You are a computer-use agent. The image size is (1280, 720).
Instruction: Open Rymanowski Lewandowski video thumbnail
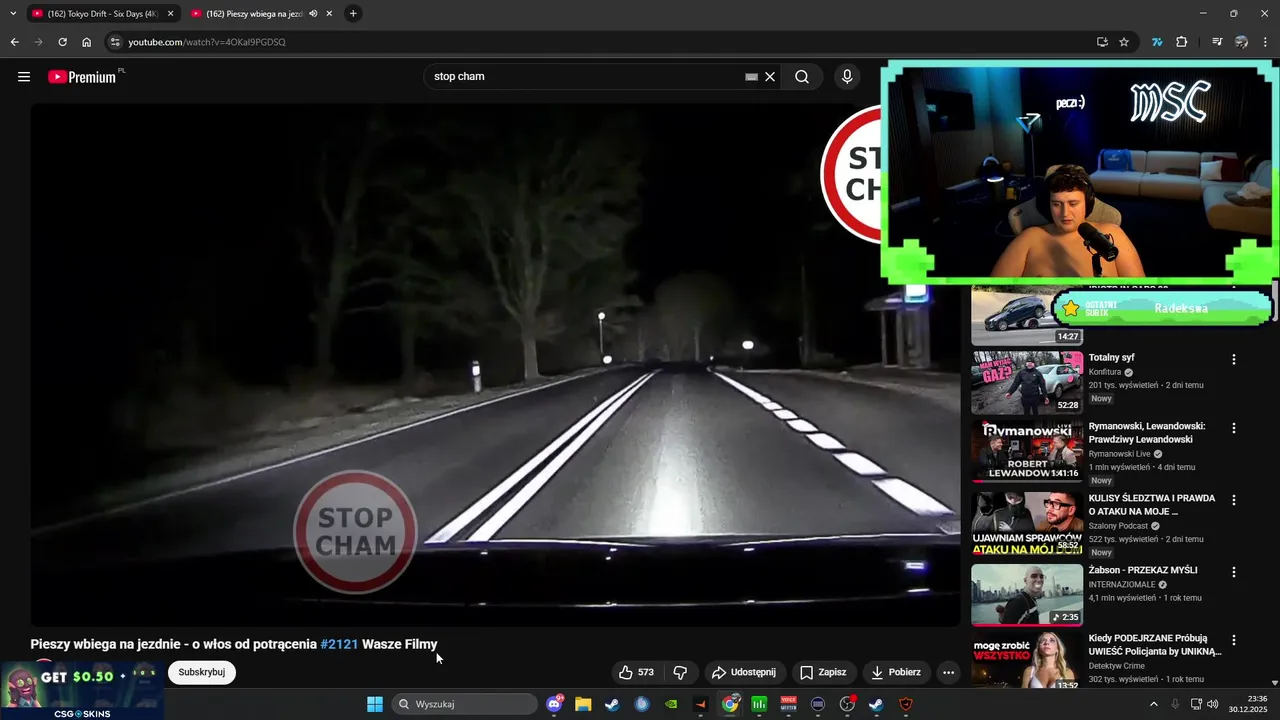[1027, 452]
